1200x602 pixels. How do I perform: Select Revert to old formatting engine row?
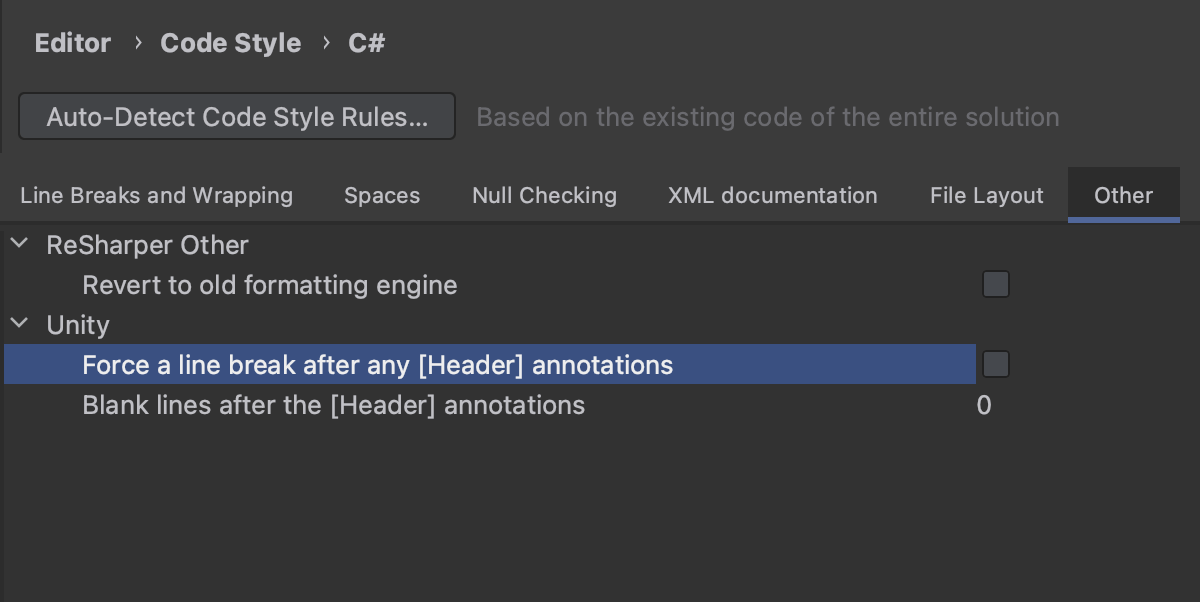(x=269, y=285)
